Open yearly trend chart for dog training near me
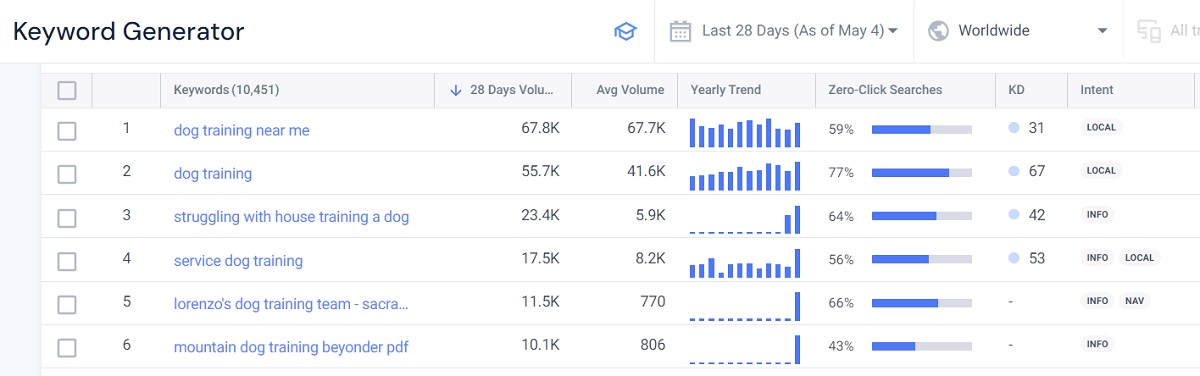This screenshot has height=376, width=1200. [x=745, y=132]
